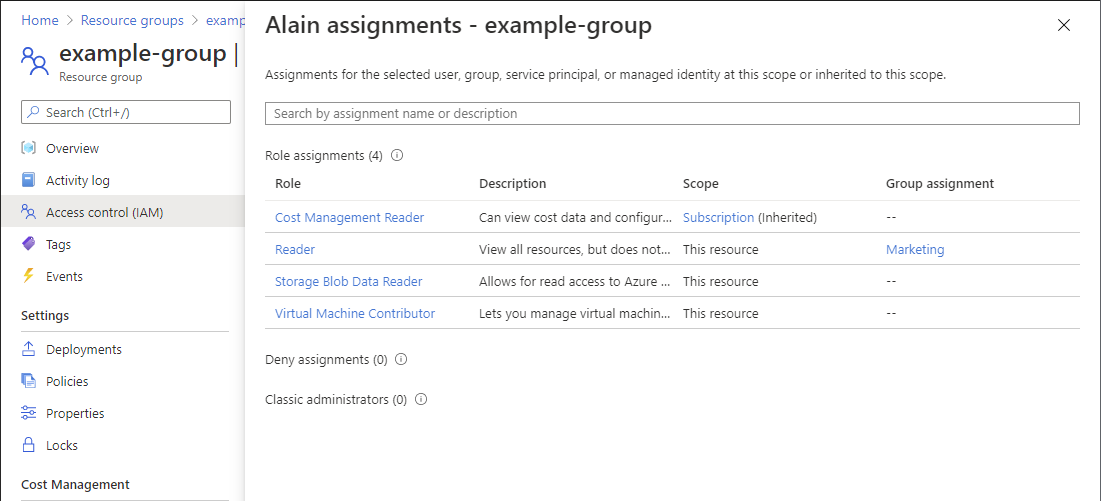Viewport: 1101px width, 501px height.
Task: Go to Resource groups breadcrumb
Action: pos(132,20)
